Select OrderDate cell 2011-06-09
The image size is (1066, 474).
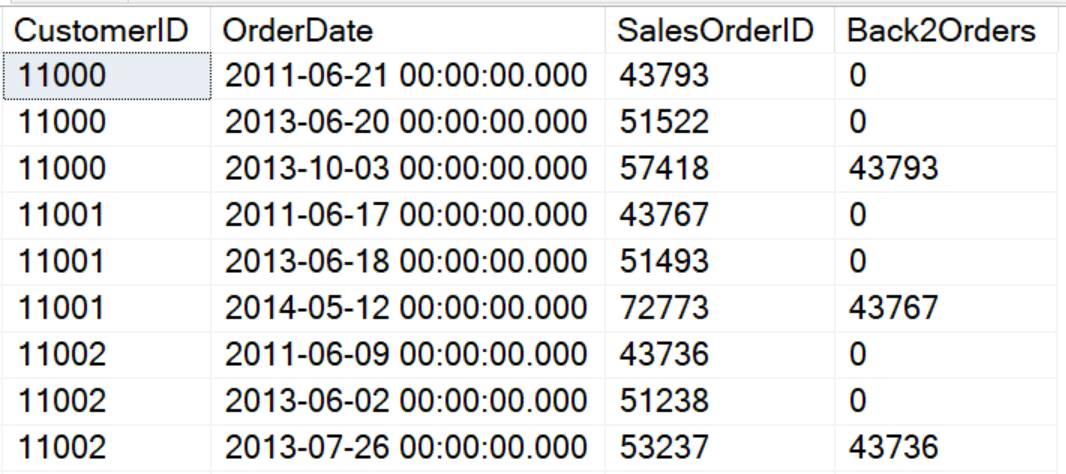[408, 355]
